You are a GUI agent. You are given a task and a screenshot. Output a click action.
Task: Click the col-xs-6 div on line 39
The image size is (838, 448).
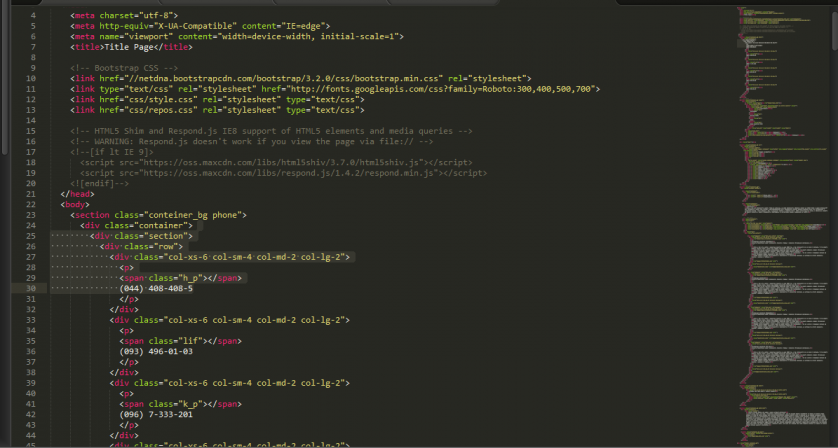[229, 383]
